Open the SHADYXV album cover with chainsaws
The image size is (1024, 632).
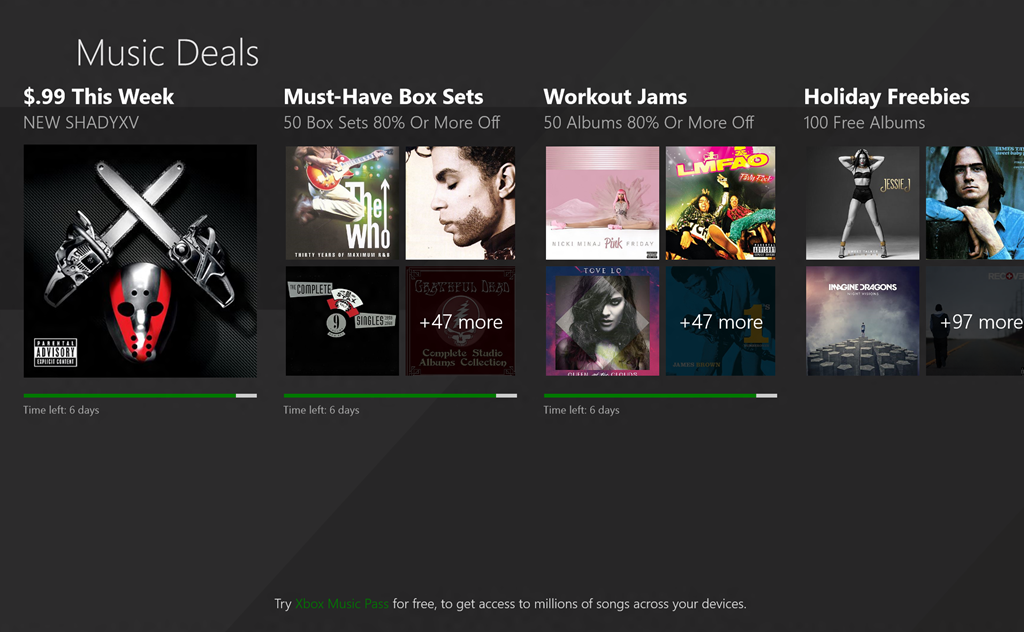click(x=140, y=261)
